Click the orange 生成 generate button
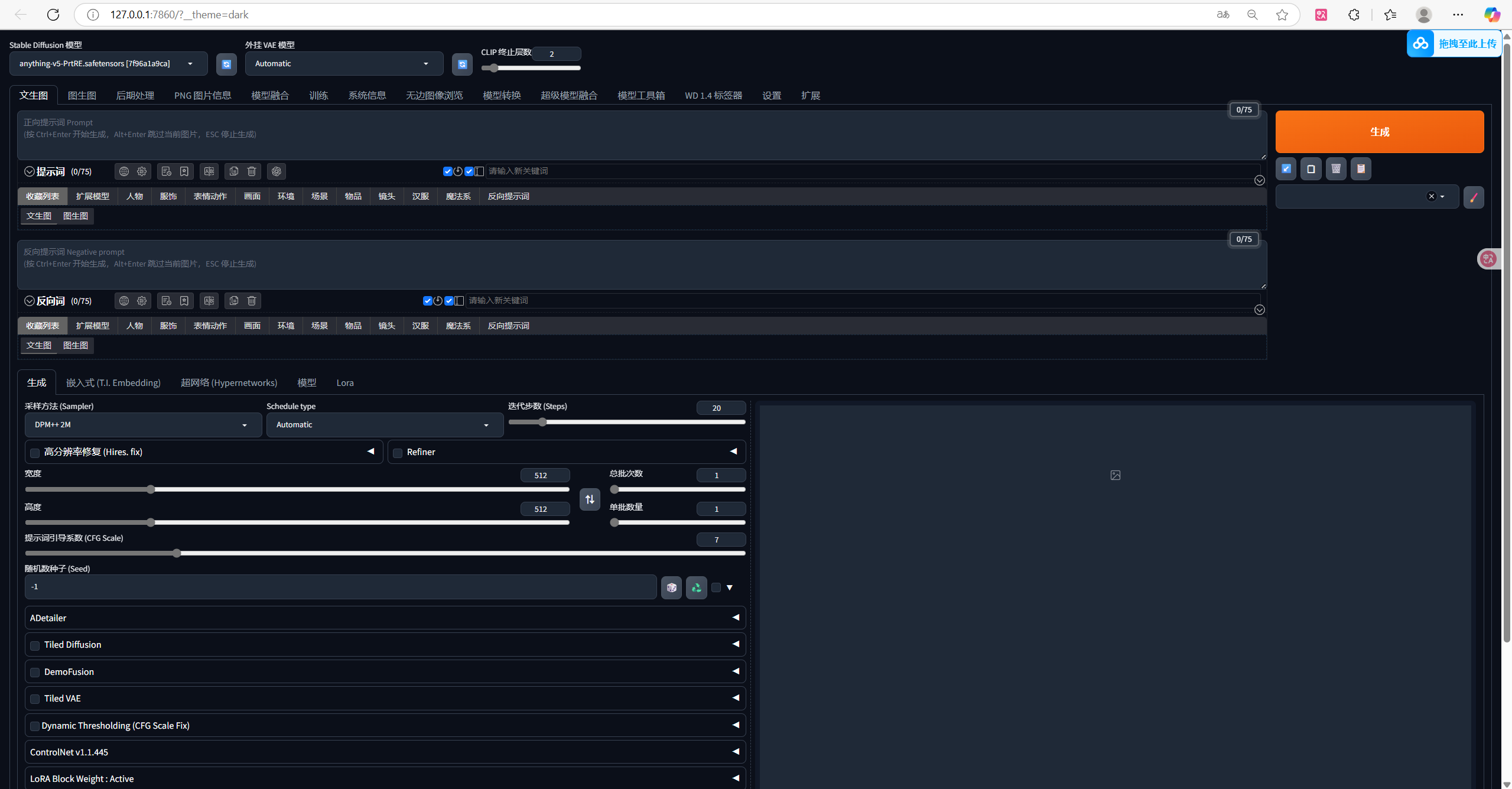Image resolution: width=1512 pixels, height=789 pixels. point(1379,132)
